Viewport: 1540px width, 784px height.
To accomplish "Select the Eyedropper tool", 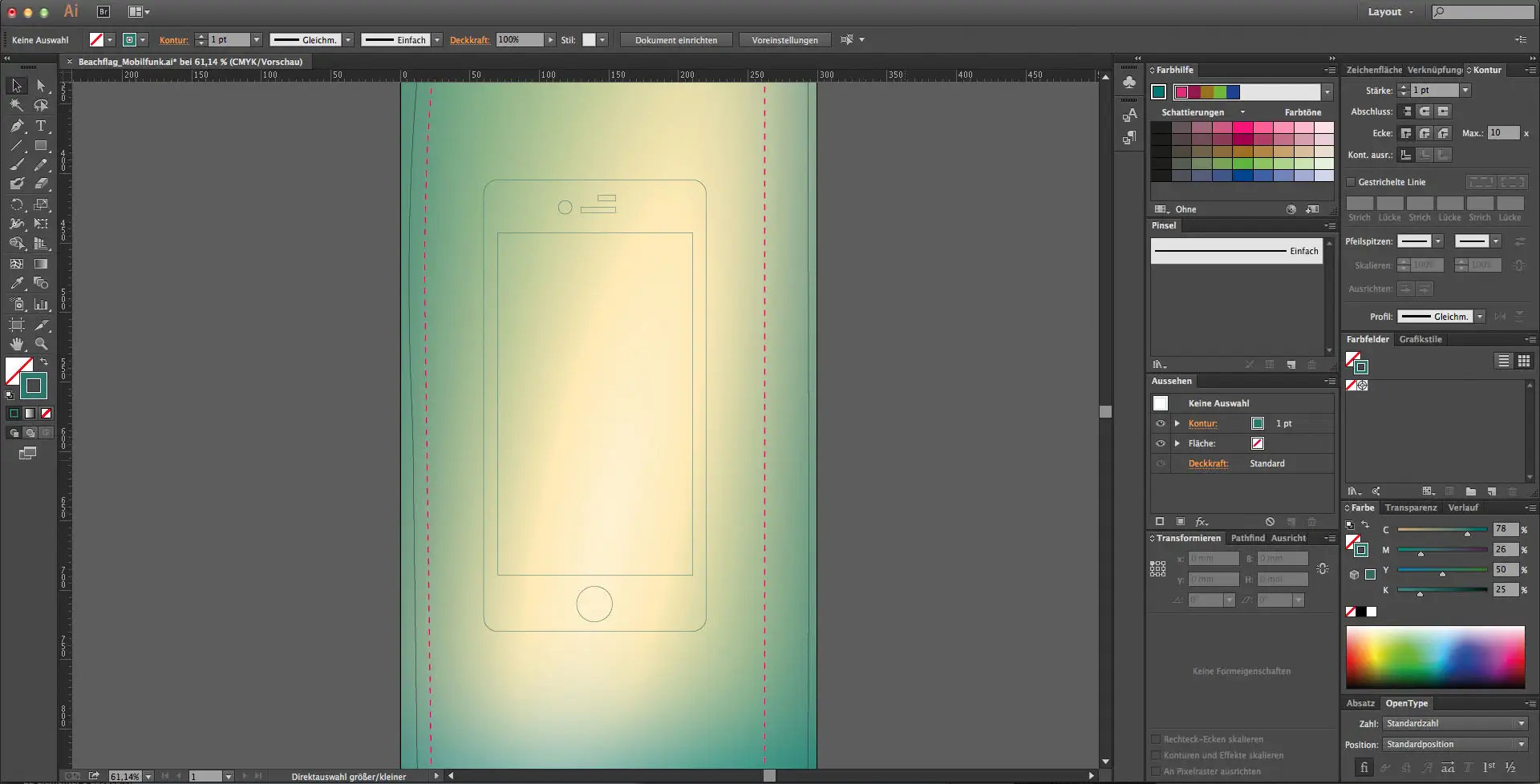I will pos(17,283).
